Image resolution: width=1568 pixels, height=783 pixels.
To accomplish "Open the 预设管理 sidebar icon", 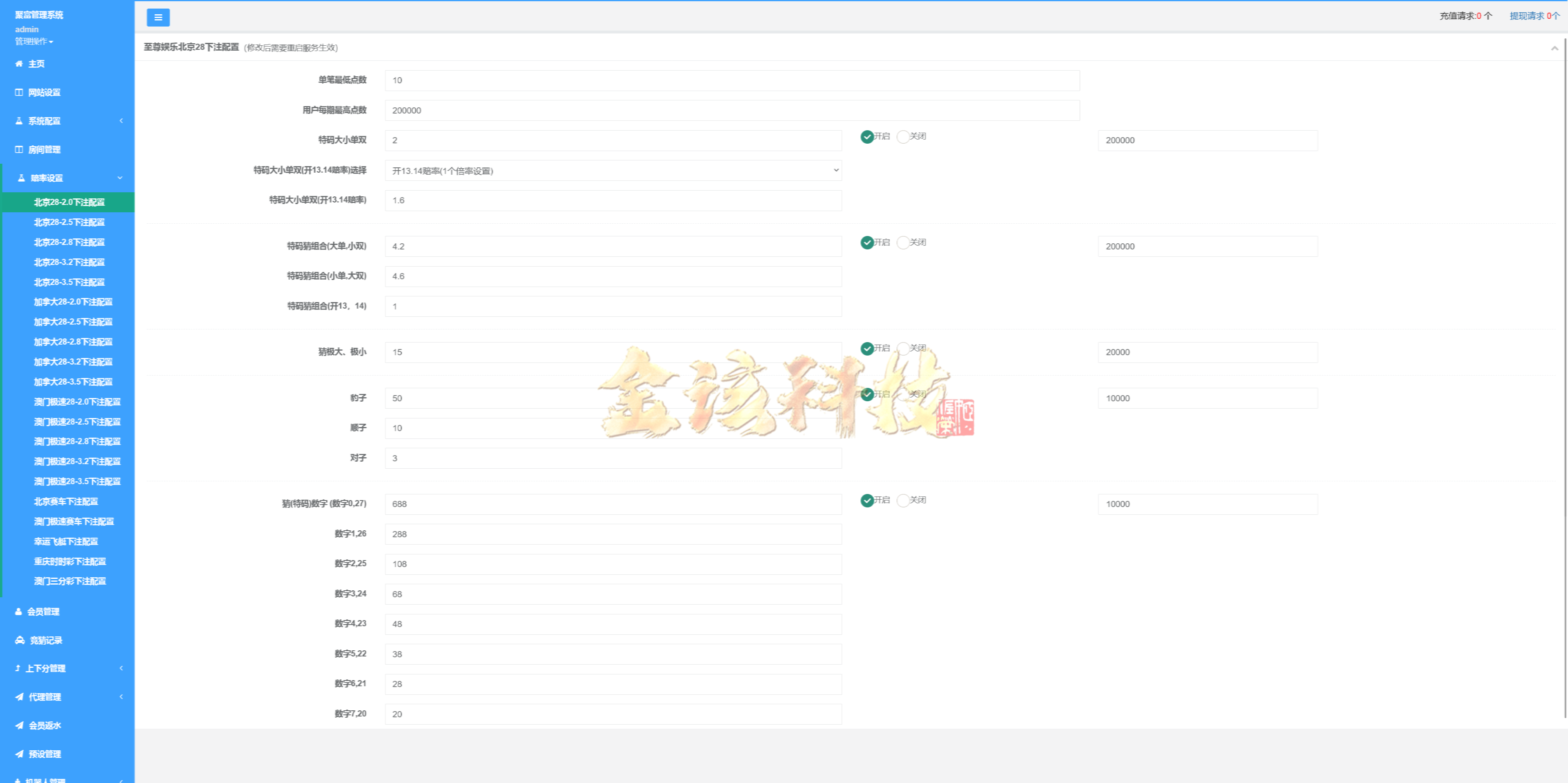I will 18,753.
